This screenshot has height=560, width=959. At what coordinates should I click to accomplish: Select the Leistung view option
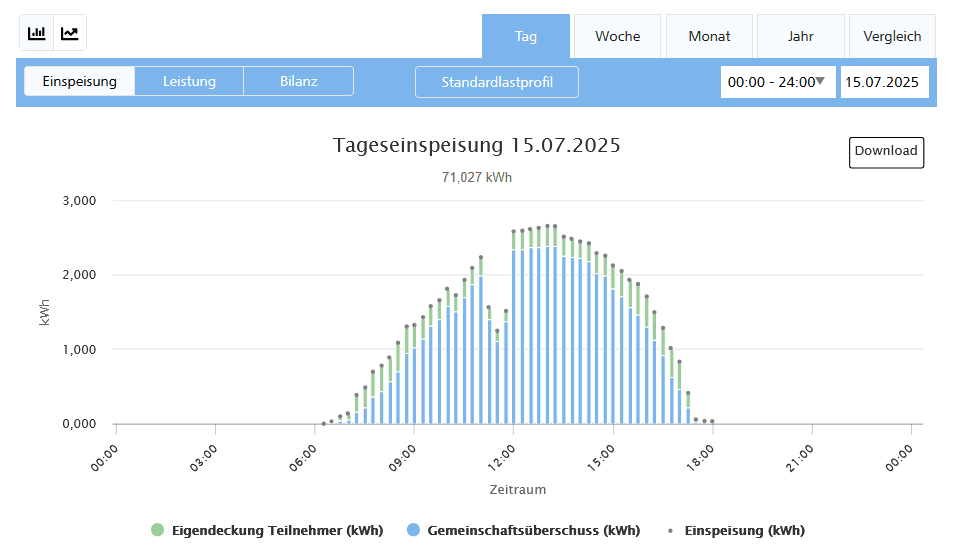tap(189, 81)
